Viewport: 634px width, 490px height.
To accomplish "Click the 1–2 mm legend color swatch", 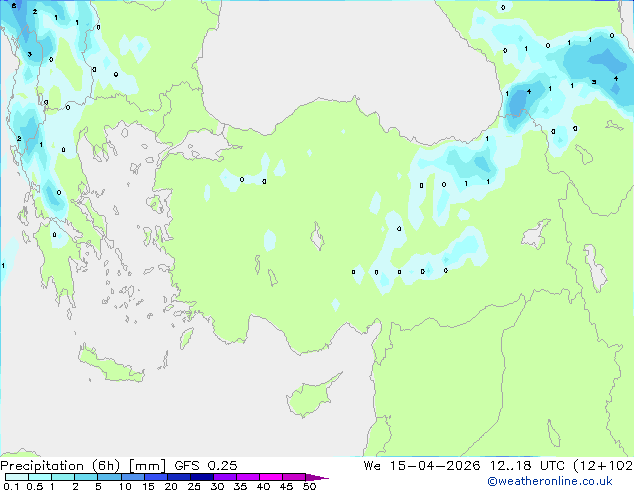I will point(63,477).
